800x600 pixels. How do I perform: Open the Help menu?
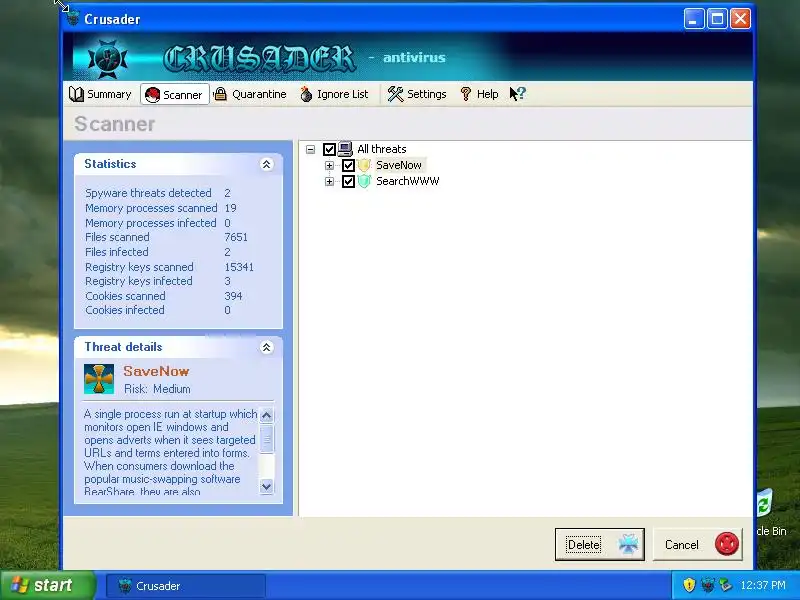tap(479, 94)
